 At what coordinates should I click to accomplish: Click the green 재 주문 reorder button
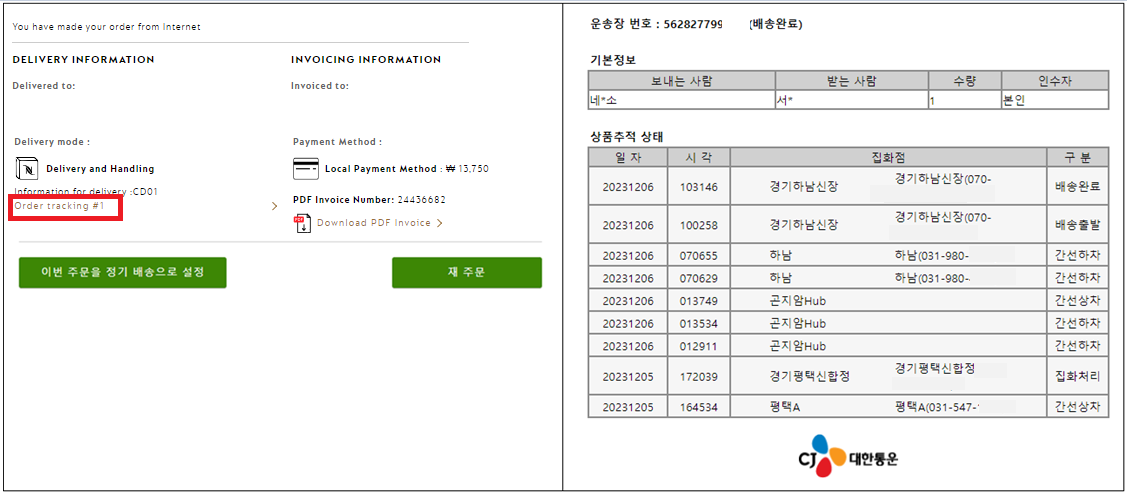[x=466, y=273]
